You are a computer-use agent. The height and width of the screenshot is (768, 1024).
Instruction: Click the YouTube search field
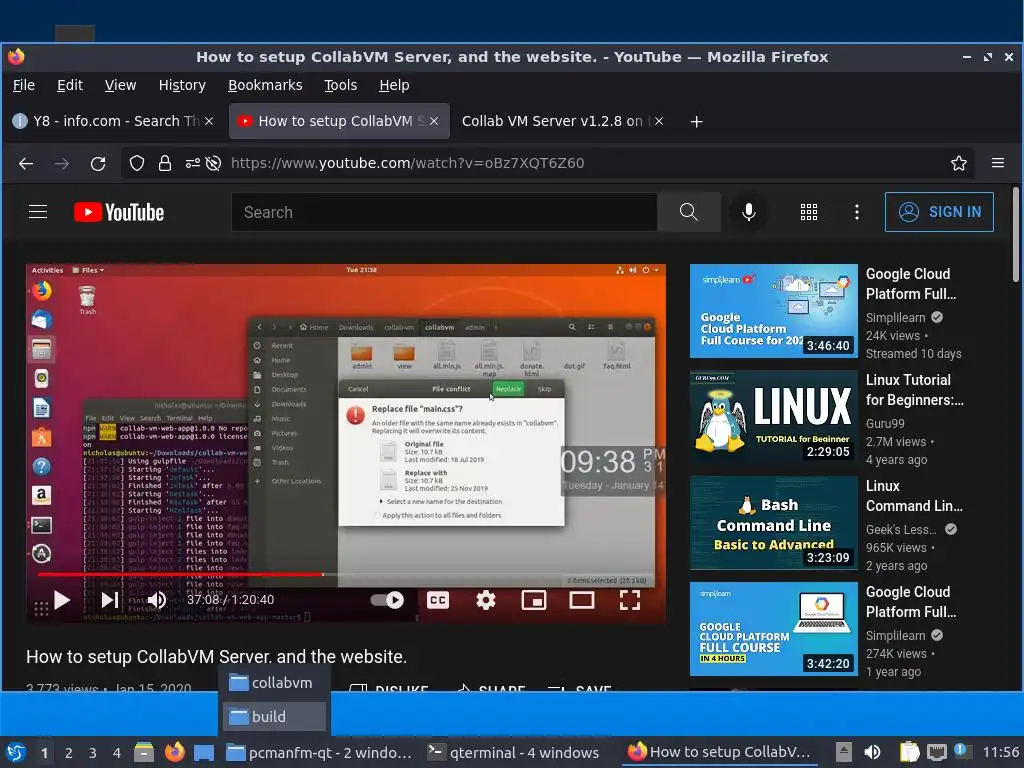click(x=444, y=212)
